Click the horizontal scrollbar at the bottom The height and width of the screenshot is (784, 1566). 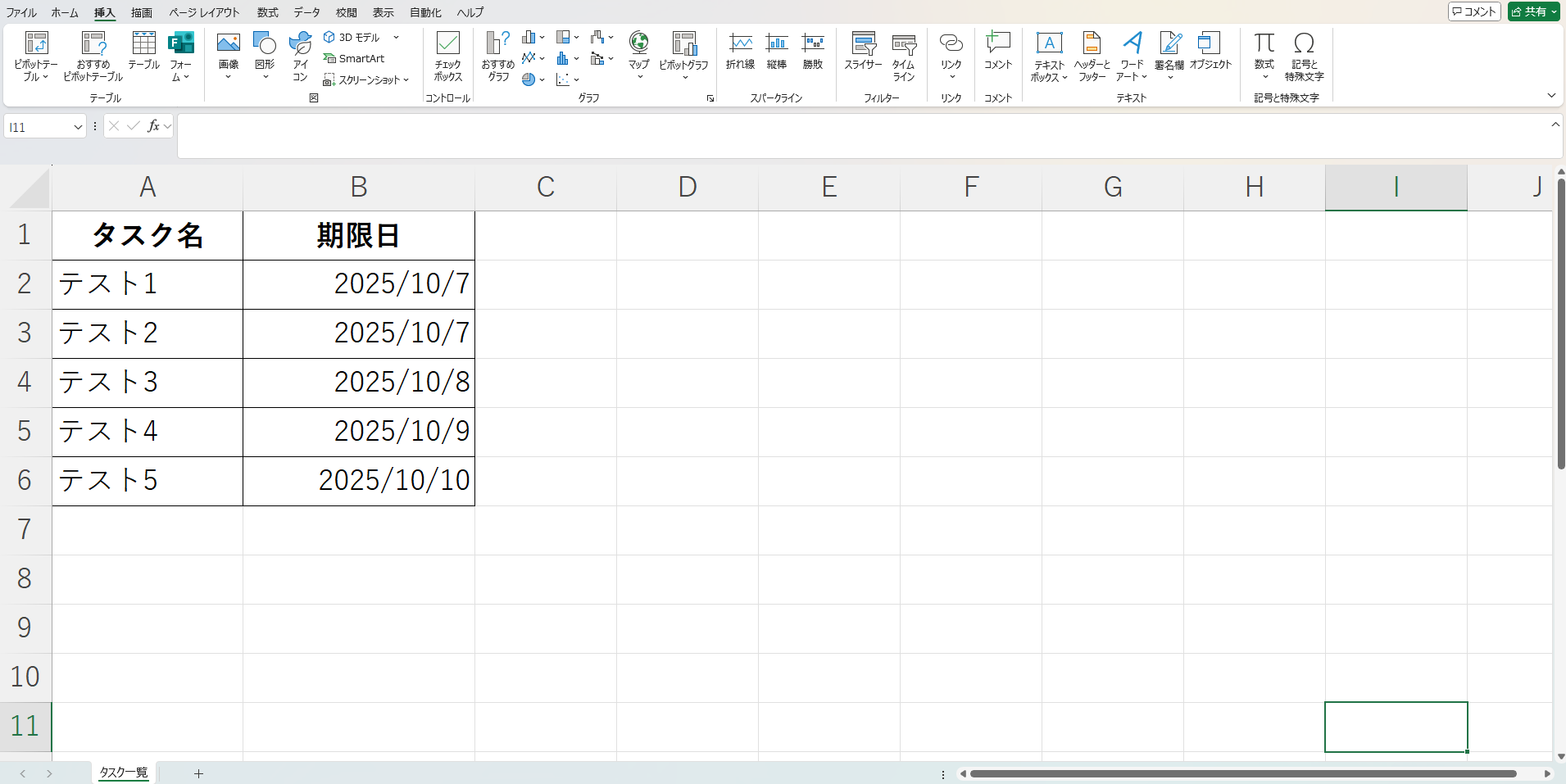(1242, 773)
